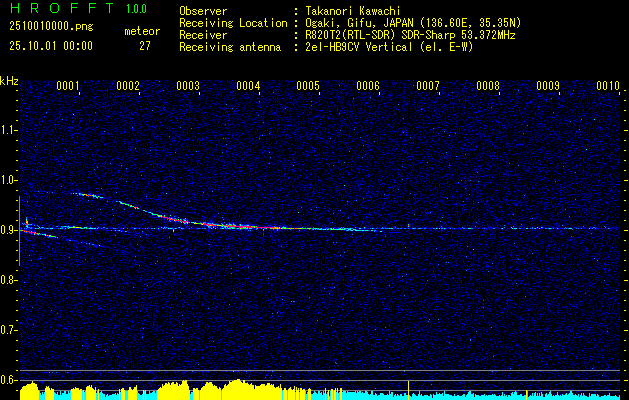The width and height of the screenshot is (629, 400).
Task: Click the 1.1 frequency axis label
Action: [9, 129]
